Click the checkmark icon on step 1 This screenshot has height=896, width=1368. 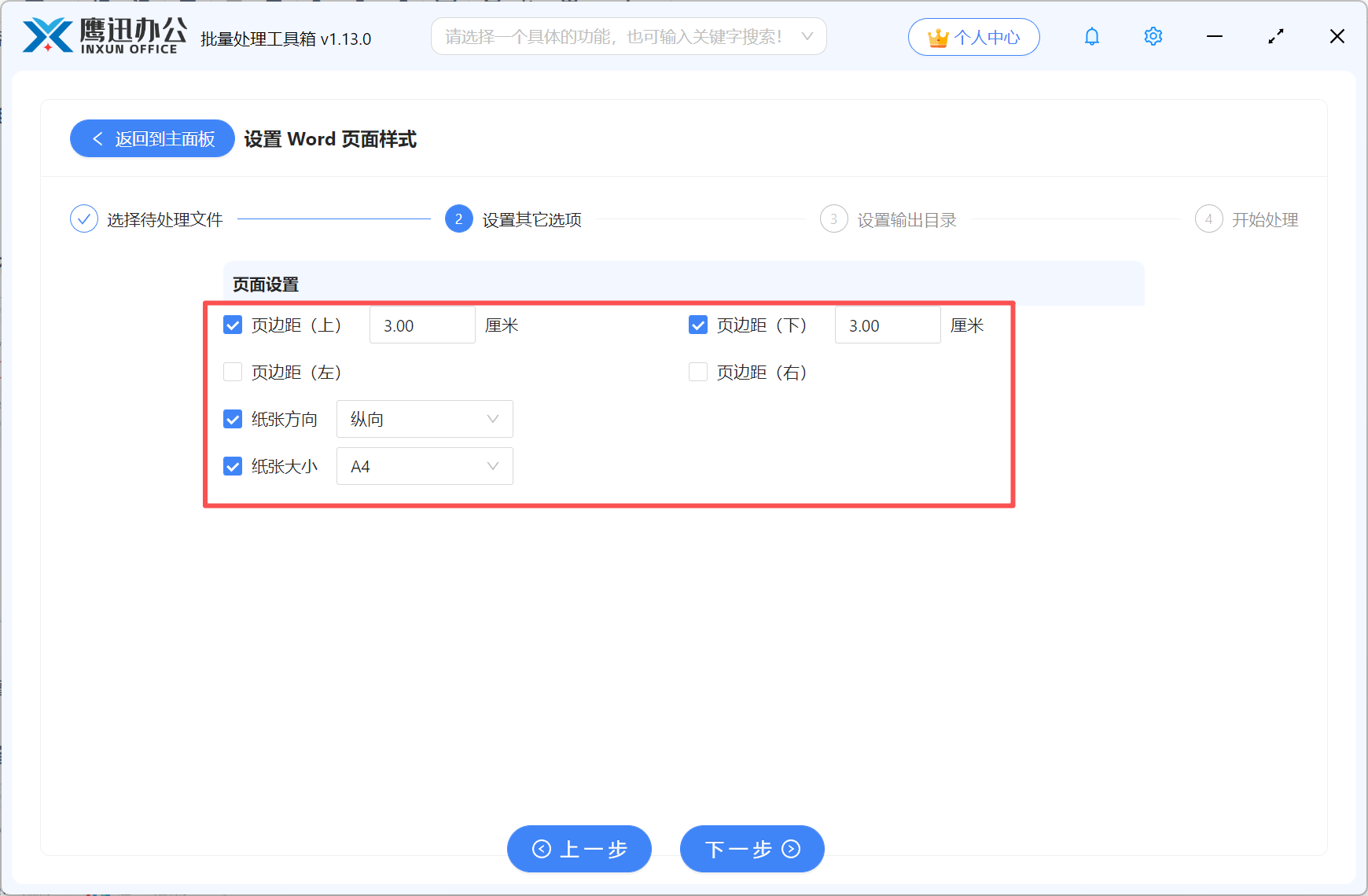point(84,218)
